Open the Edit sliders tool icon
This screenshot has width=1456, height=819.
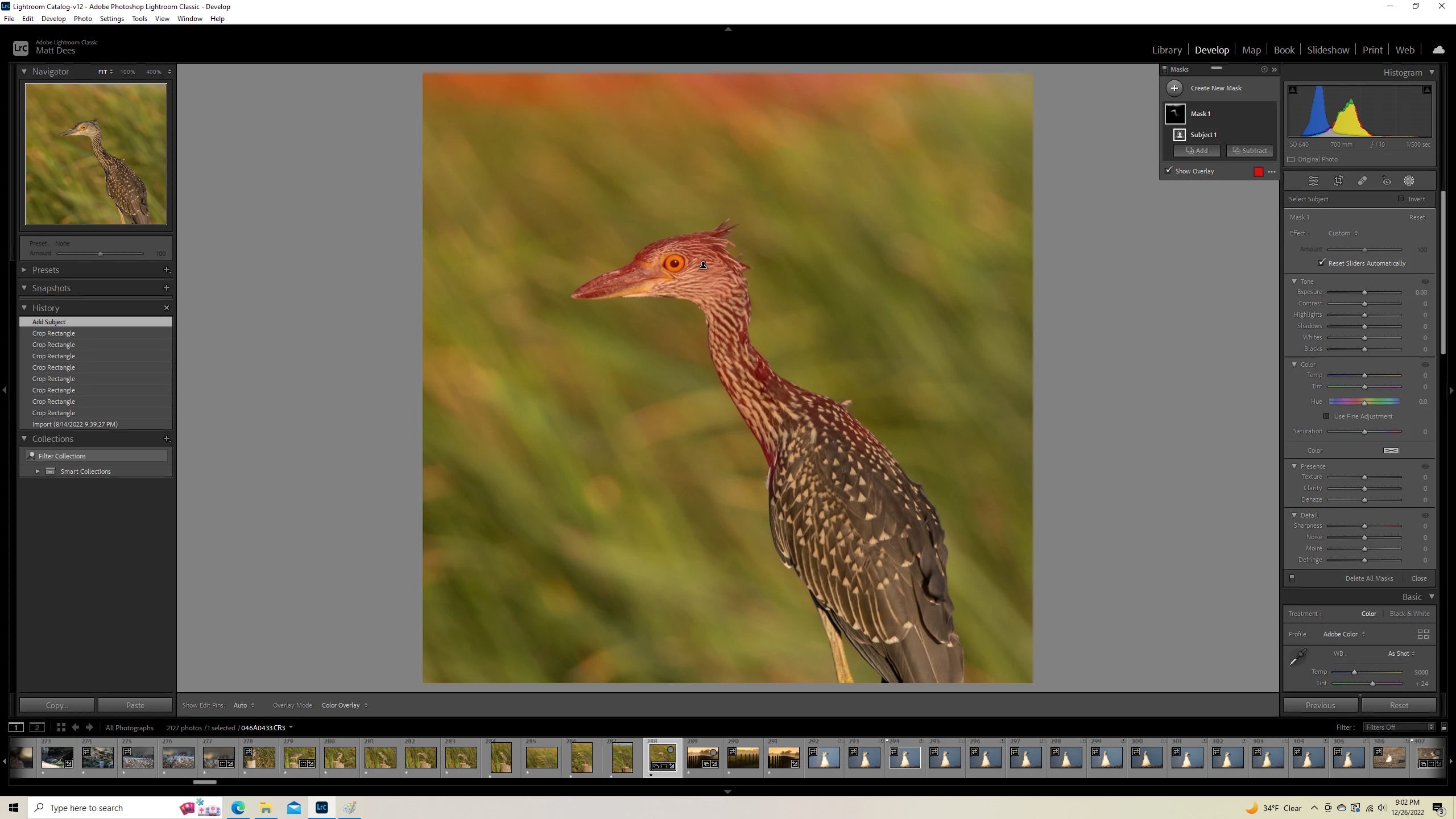(x=1313, y=181)
